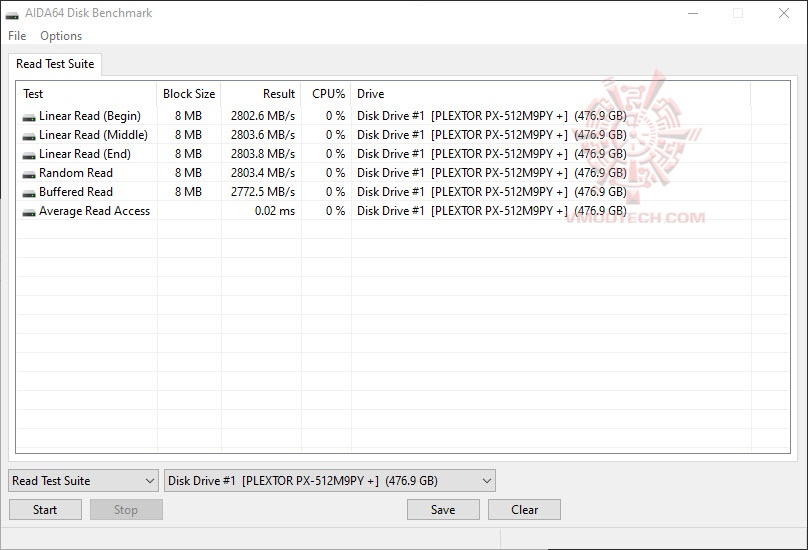
Task: Minimize the AIDA64 Disk Benchmark window
Action: 693,13
